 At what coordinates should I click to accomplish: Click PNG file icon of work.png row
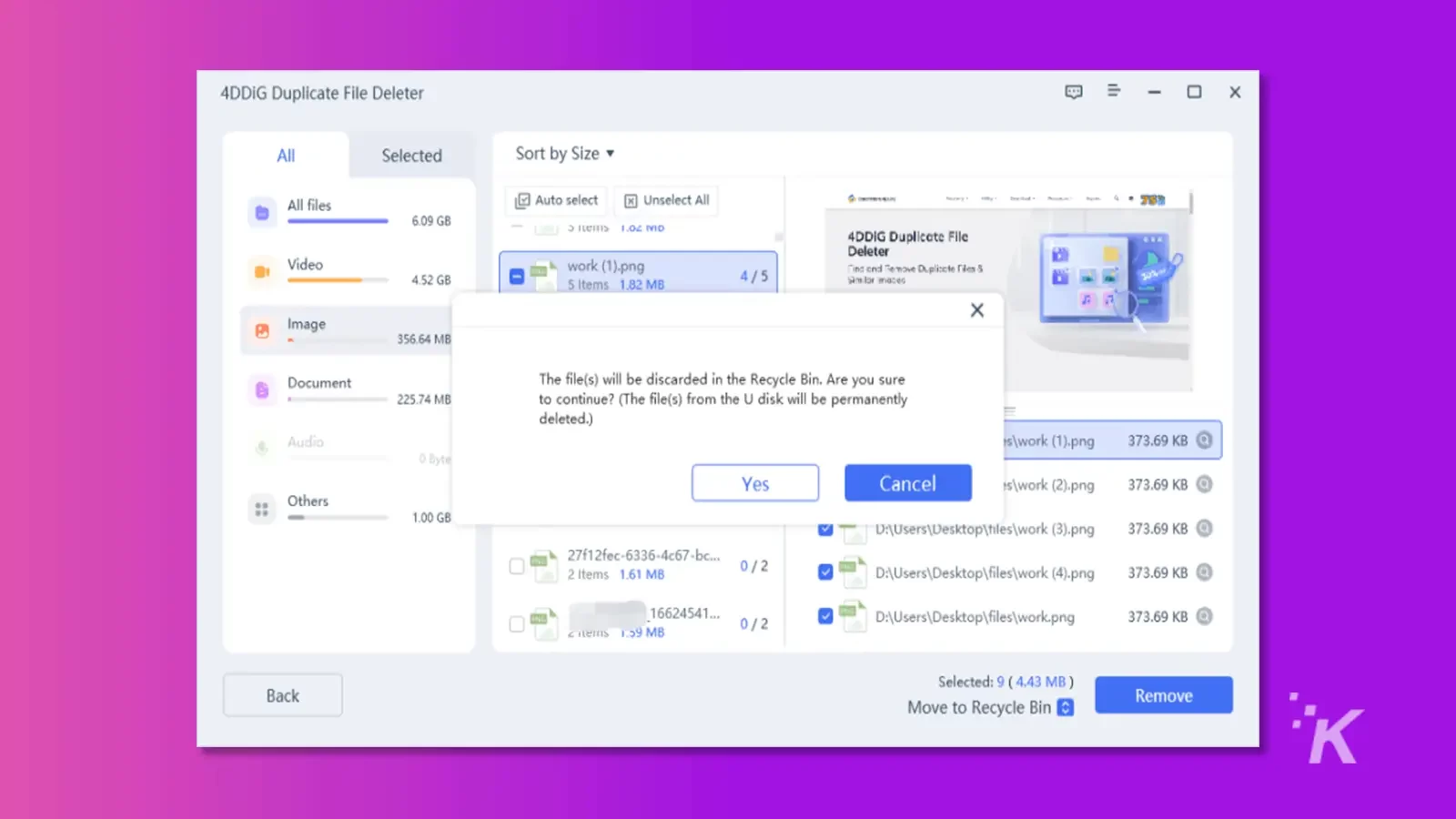[853, 616]
